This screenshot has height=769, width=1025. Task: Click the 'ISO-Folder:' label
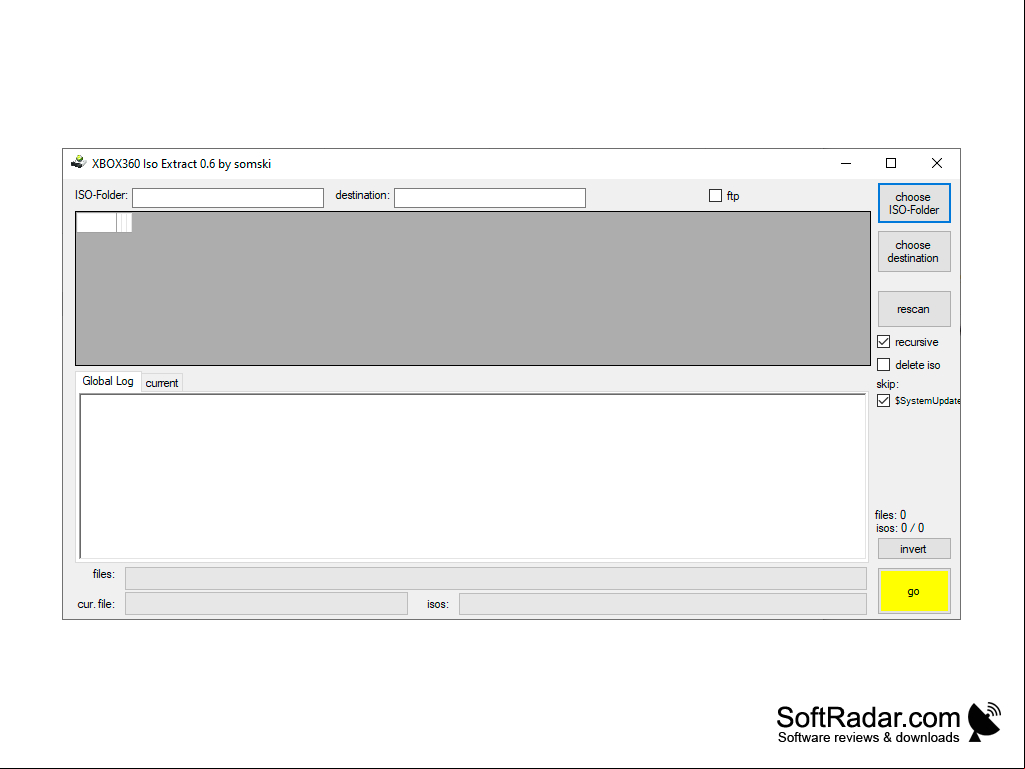pyautogui.click(x=101, y=195)
